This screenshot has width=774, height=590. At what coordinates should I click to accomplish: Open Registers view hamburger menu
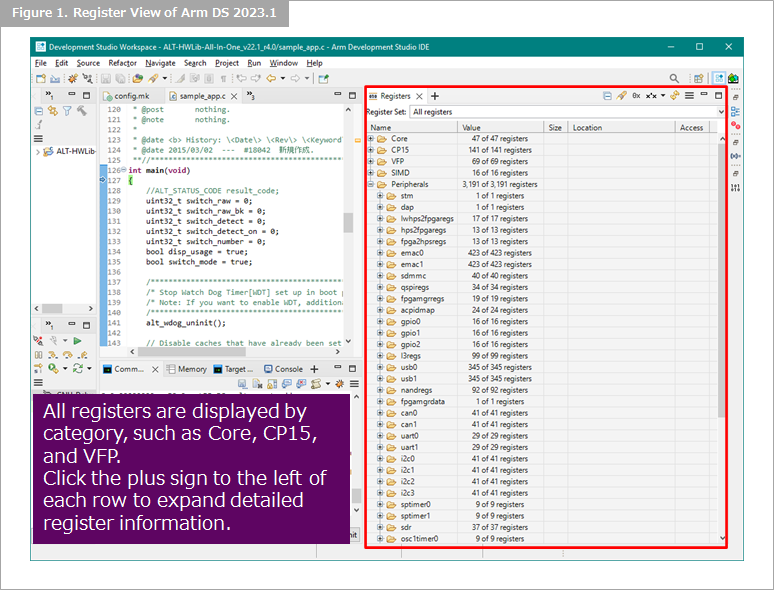tap(690, 96)
